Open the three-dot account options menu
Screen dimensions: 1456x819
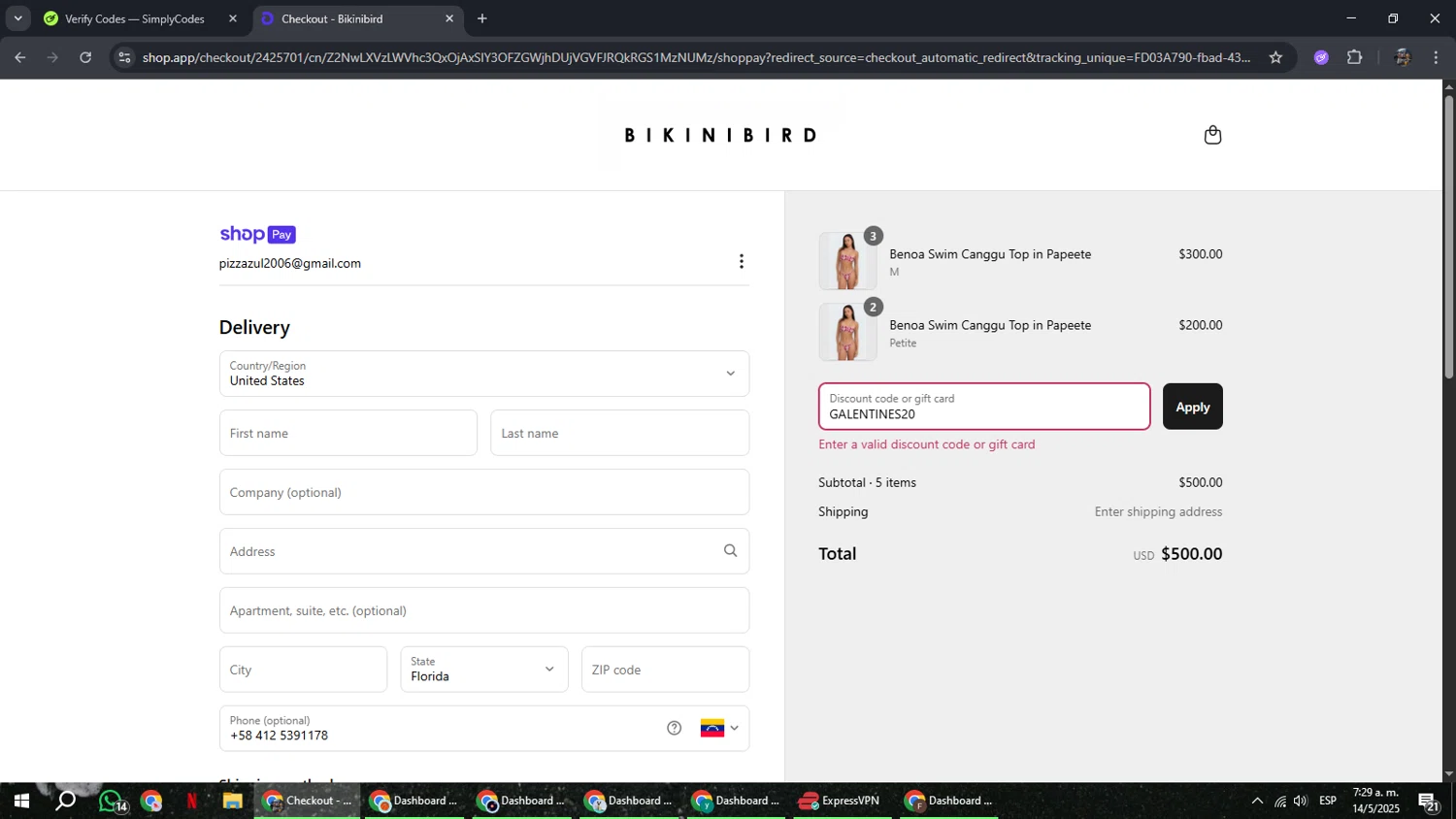[x=742, y=261]
